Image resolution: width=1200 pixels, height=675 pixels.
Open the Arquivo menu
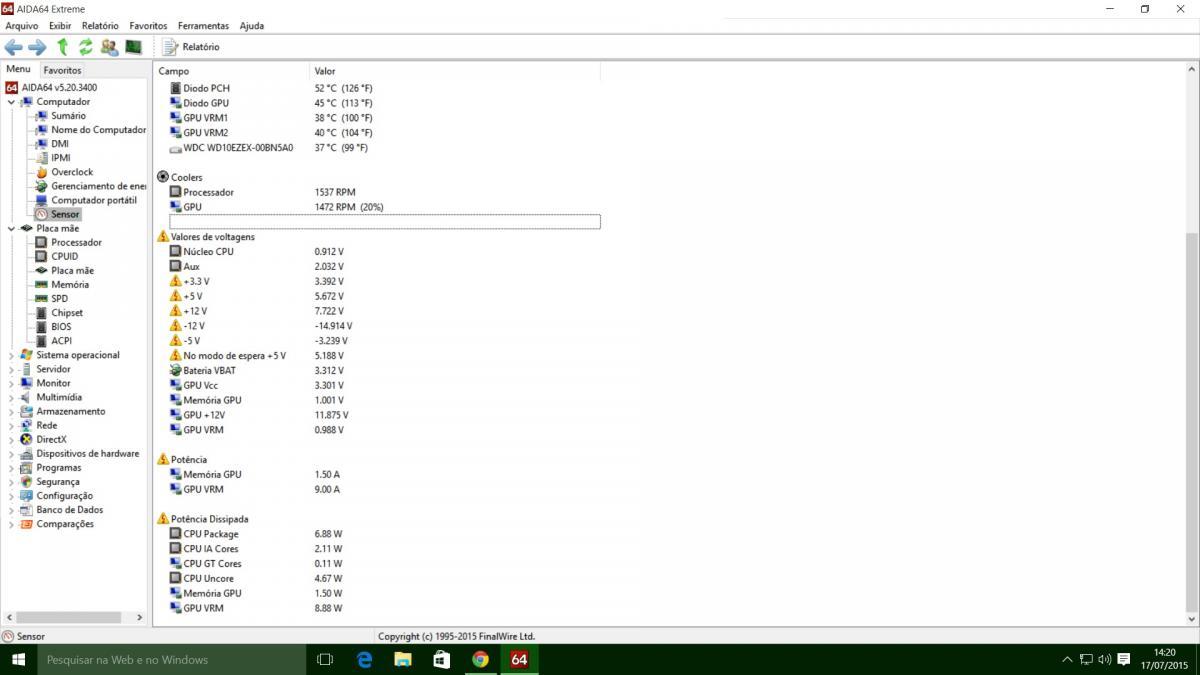(22, 25)
